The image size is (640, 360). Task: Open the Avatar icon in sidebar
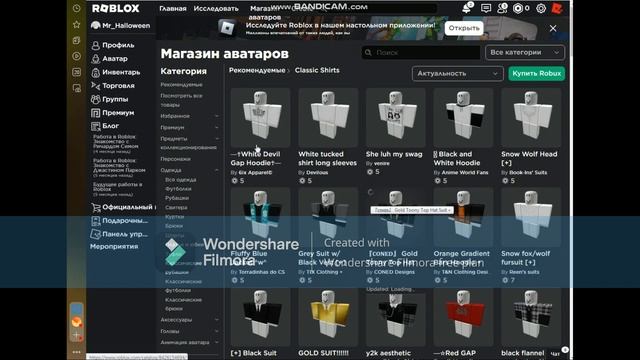click(96, 59)
